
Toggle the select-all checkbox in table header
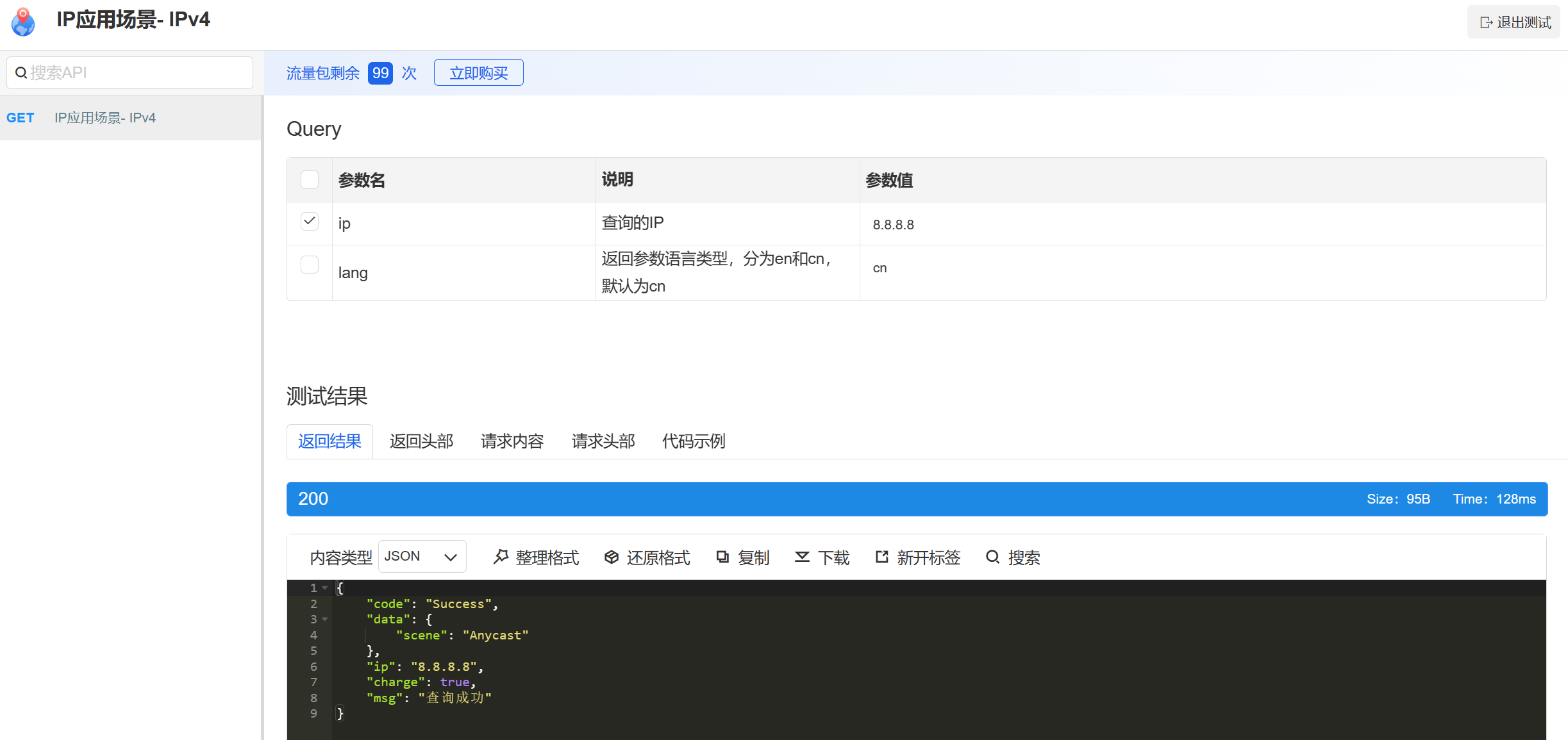coord(310,180)
